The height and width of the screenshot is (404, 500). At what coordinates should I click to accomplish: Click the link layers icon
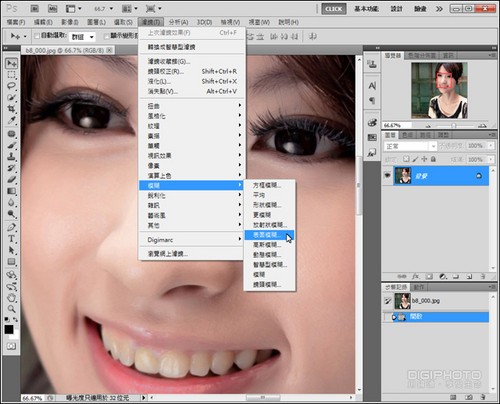point(402,277)
